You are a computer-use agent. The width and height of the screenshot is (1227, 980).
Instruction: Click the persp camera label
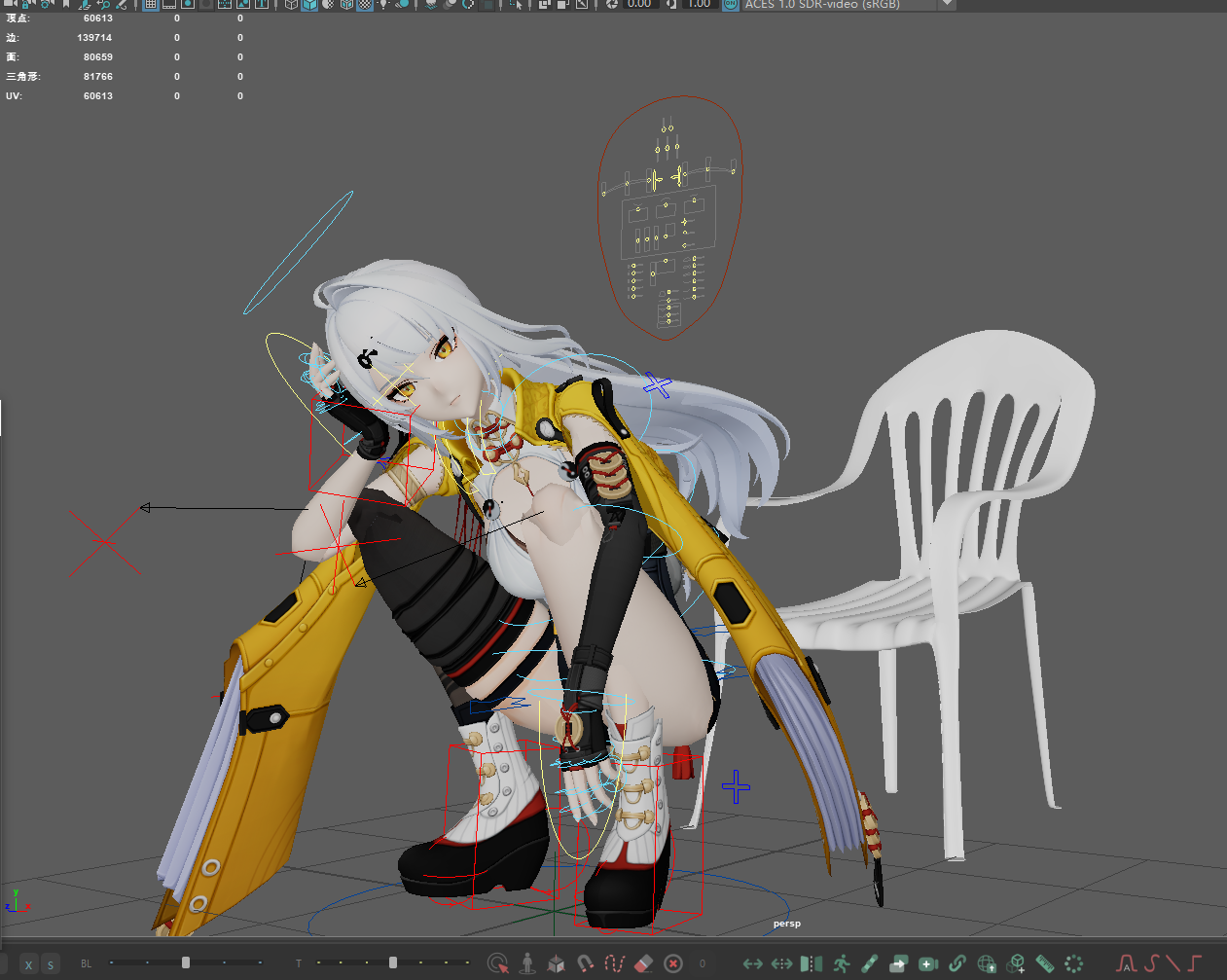[787, 924]
